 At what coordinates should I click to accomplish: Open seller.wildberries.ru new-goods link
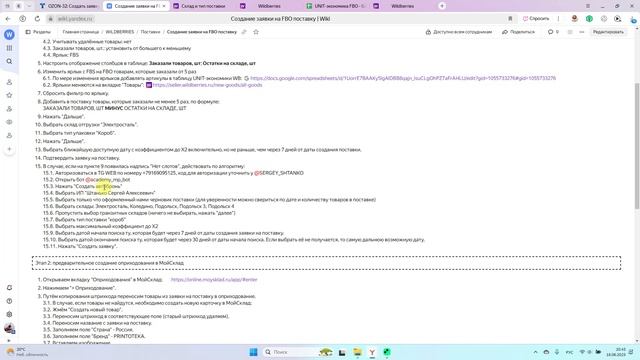(x=207, y=85)
